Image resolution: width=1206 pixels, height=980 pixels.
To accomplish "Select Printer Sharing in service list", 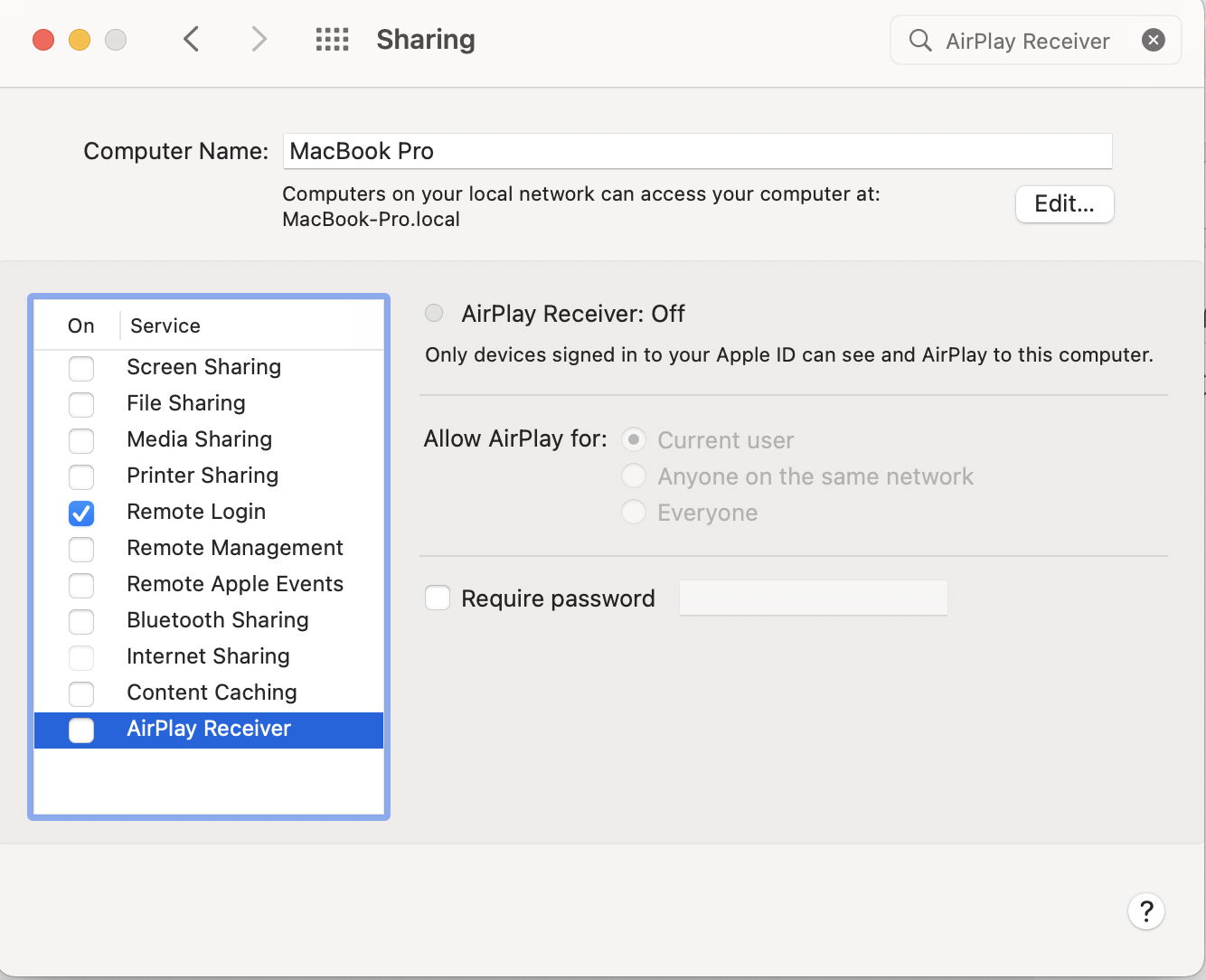I will pyautogui.click(x=209, y=476).
